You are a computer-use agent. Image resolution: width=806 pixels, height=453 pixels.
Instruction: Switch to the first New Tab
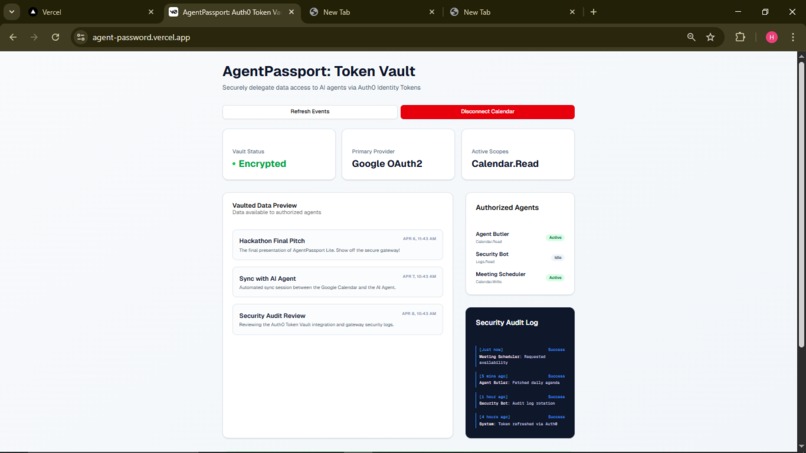coord(372,12)
